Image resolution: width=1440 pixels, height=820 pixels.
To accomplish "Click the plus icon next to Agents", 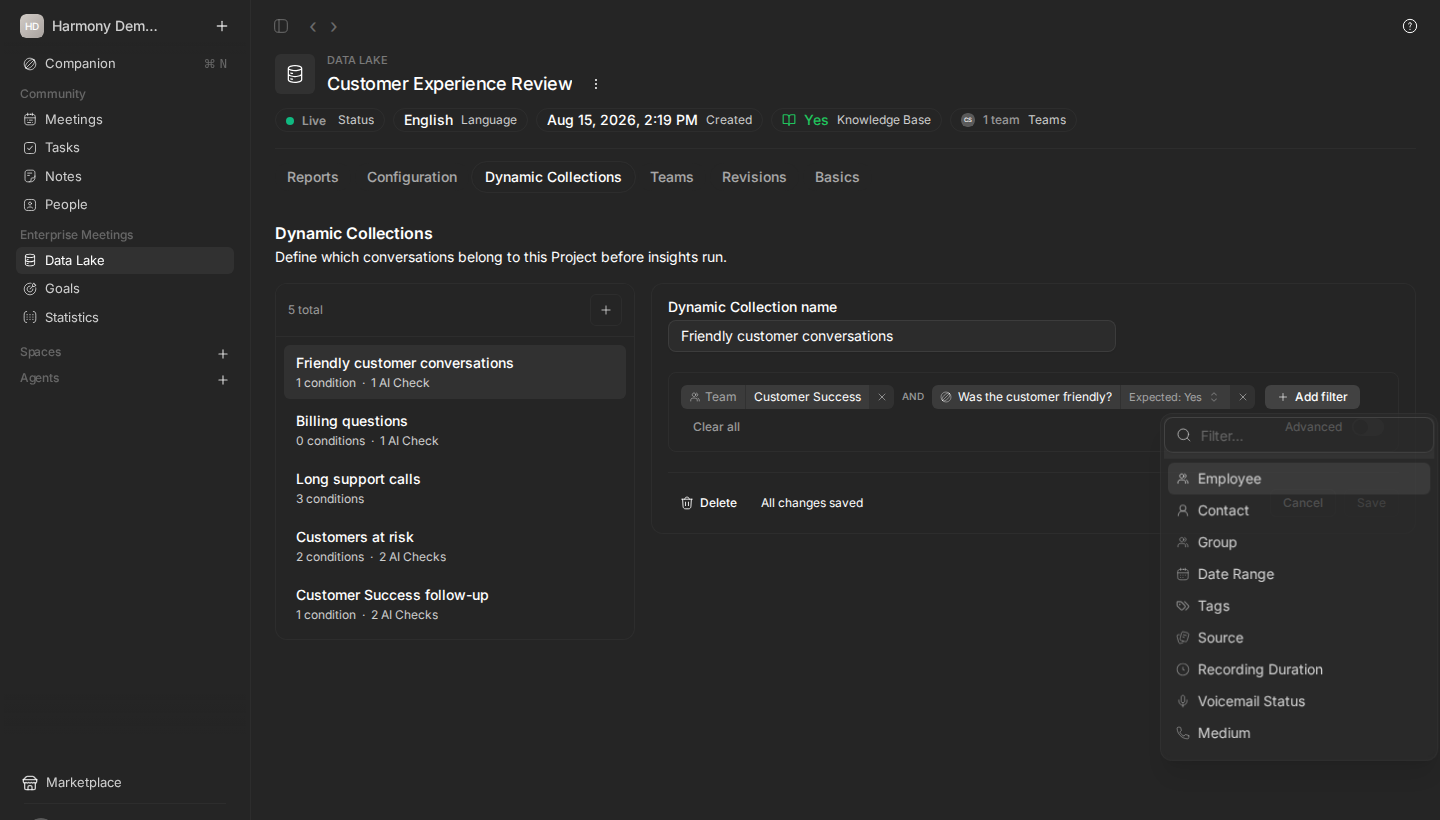I will click(223, 379).
